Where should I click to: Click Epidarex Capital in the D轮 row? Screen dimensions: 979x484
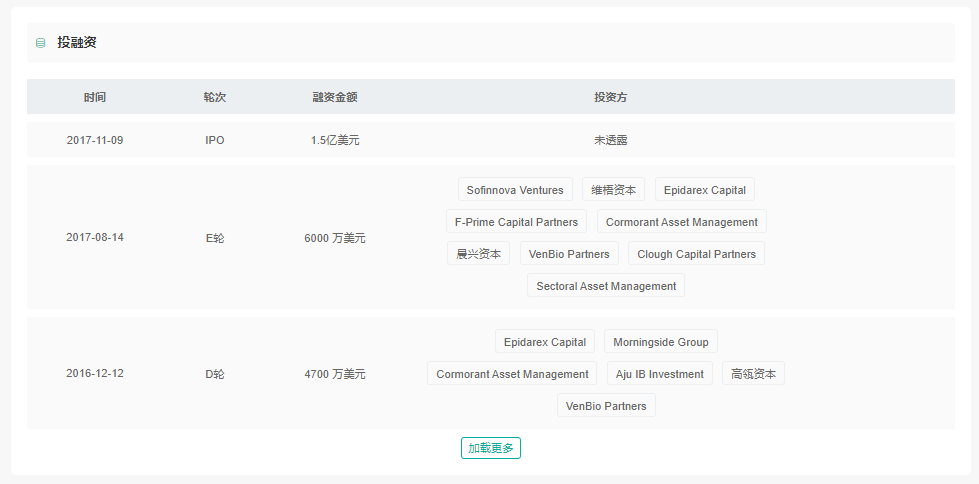545,342
